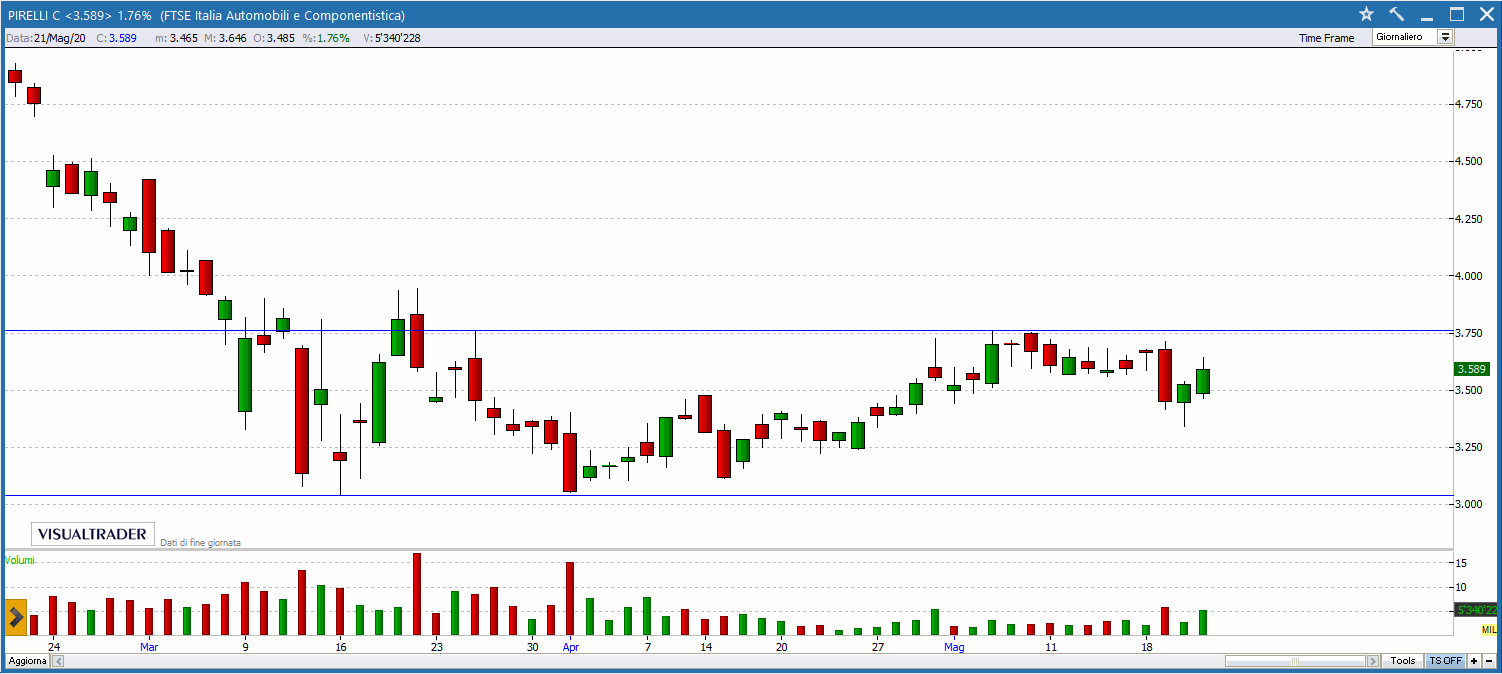Click the scrollbar right arrow
The width and height of the screenshot is (1502, 674).
tap(1373, 661)
